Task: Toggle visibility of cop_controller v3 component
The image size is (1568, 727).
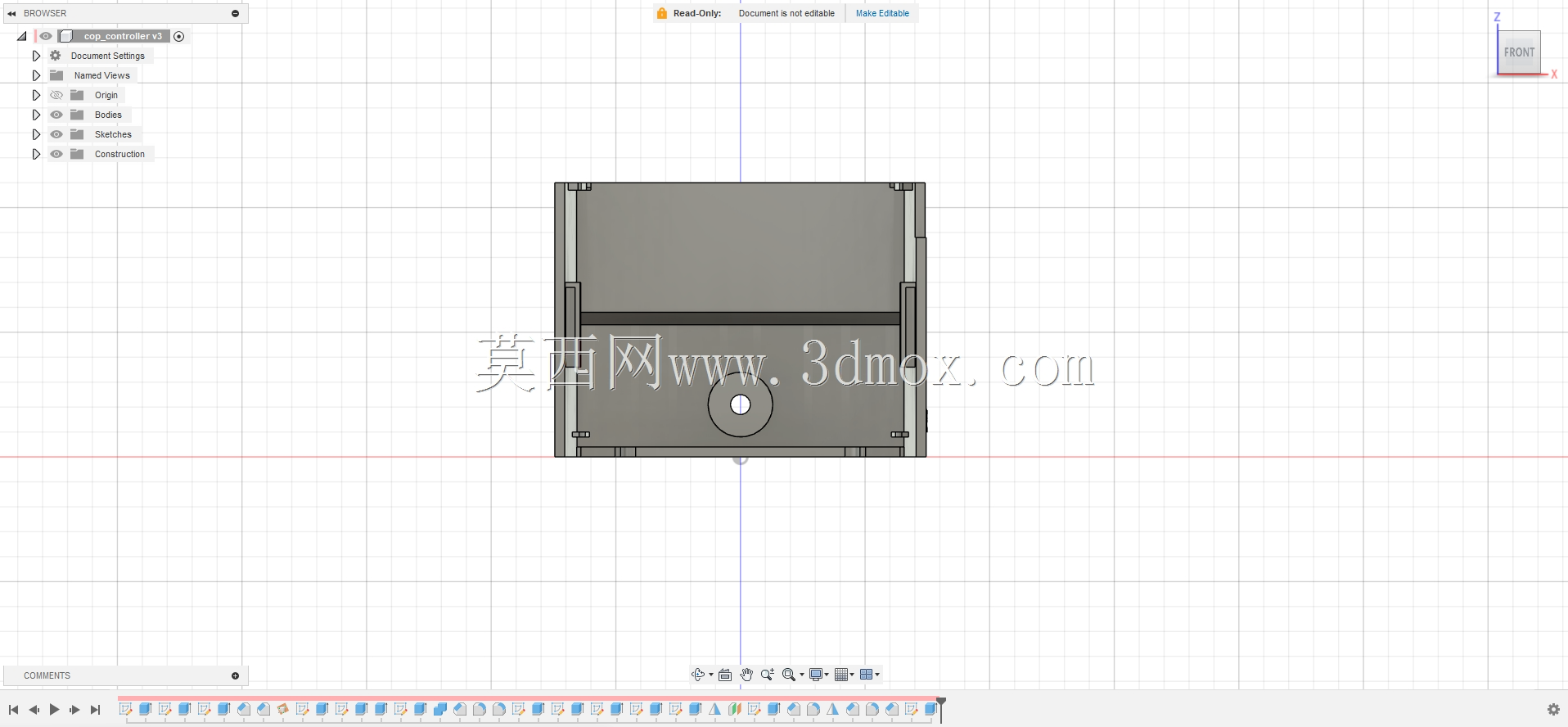Action: [x=46, y=36]
